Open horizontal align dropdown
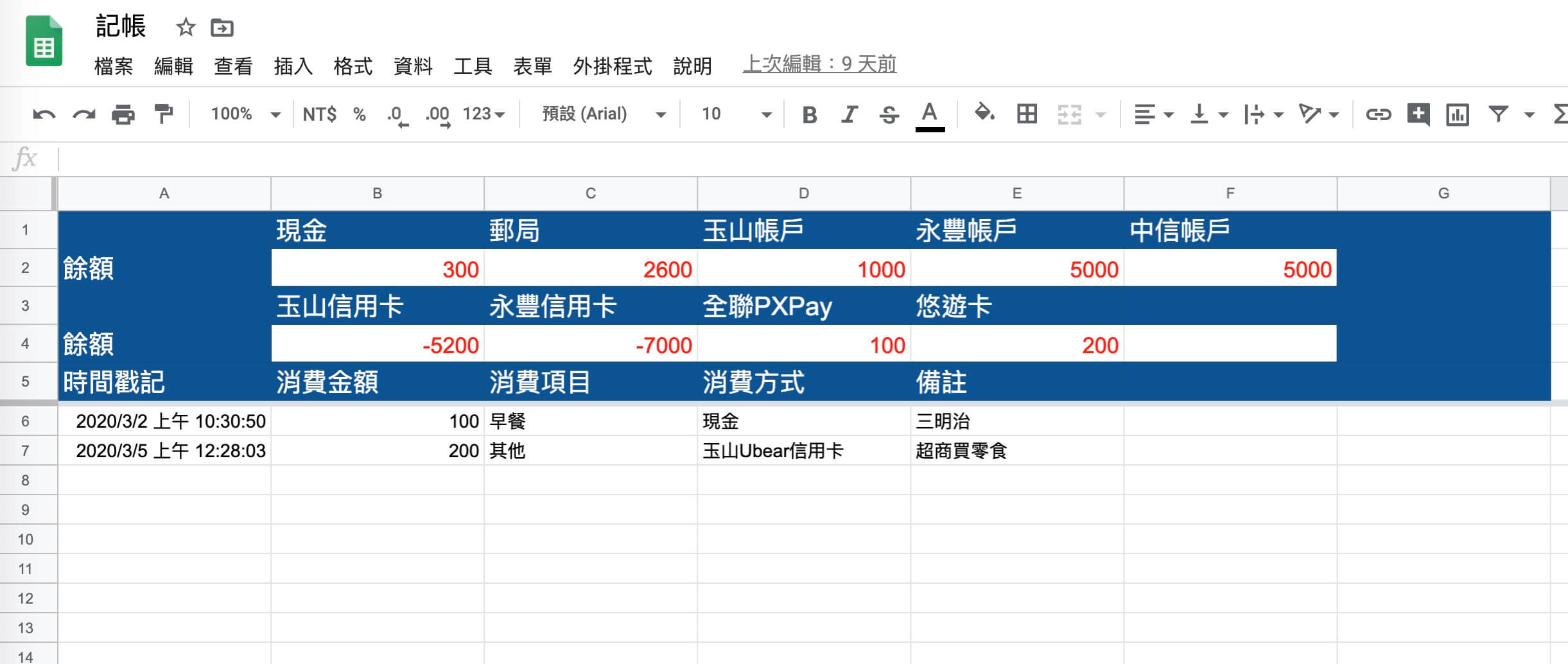The image size is (1568, 664). coord(1153,115)
